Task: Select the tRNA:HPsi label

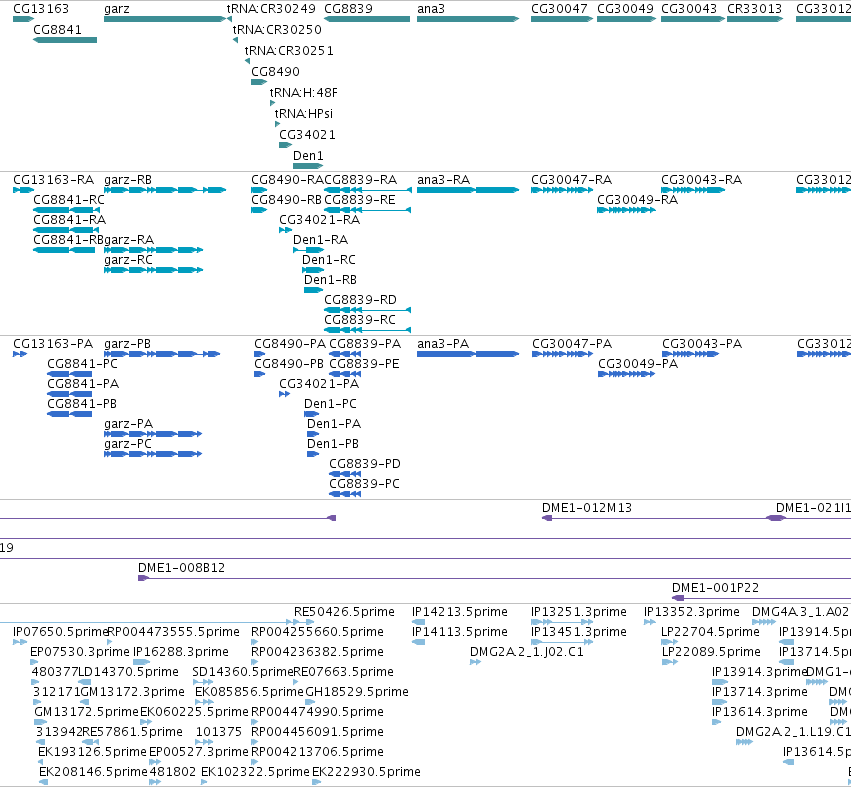Action: tap(303, 113)
